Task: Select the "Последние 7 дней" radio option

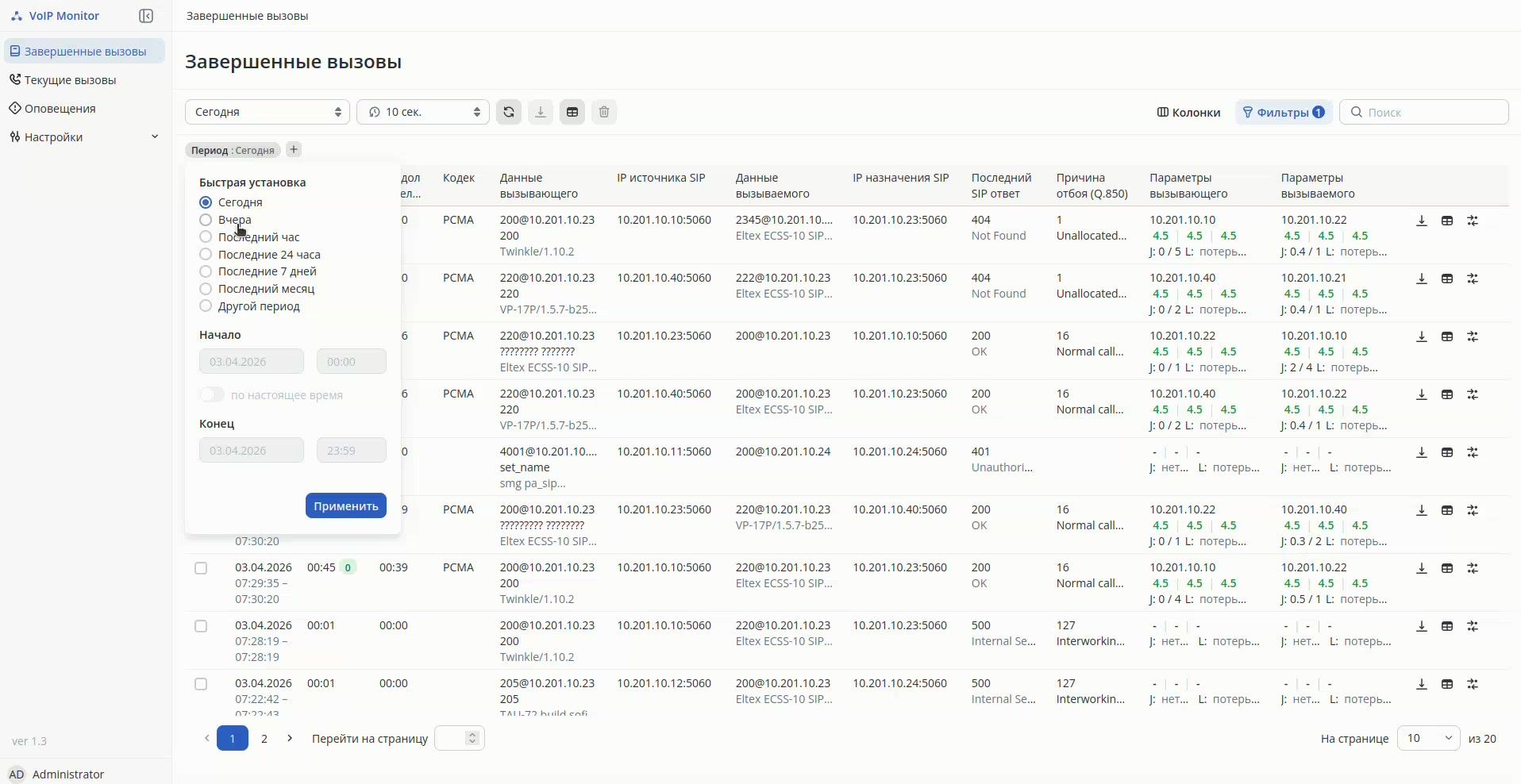Action: (206, 271)
